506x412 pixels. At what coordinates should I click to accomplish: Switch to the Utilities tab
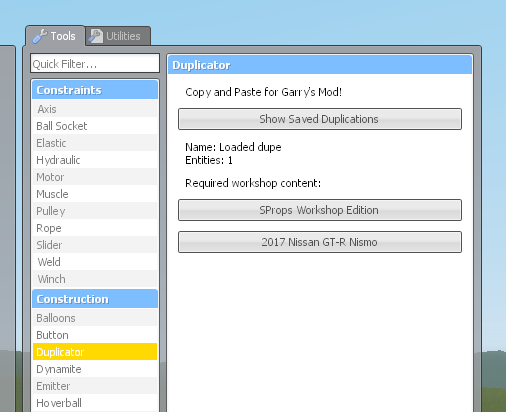pyautogui.click(x=118, y=36)
